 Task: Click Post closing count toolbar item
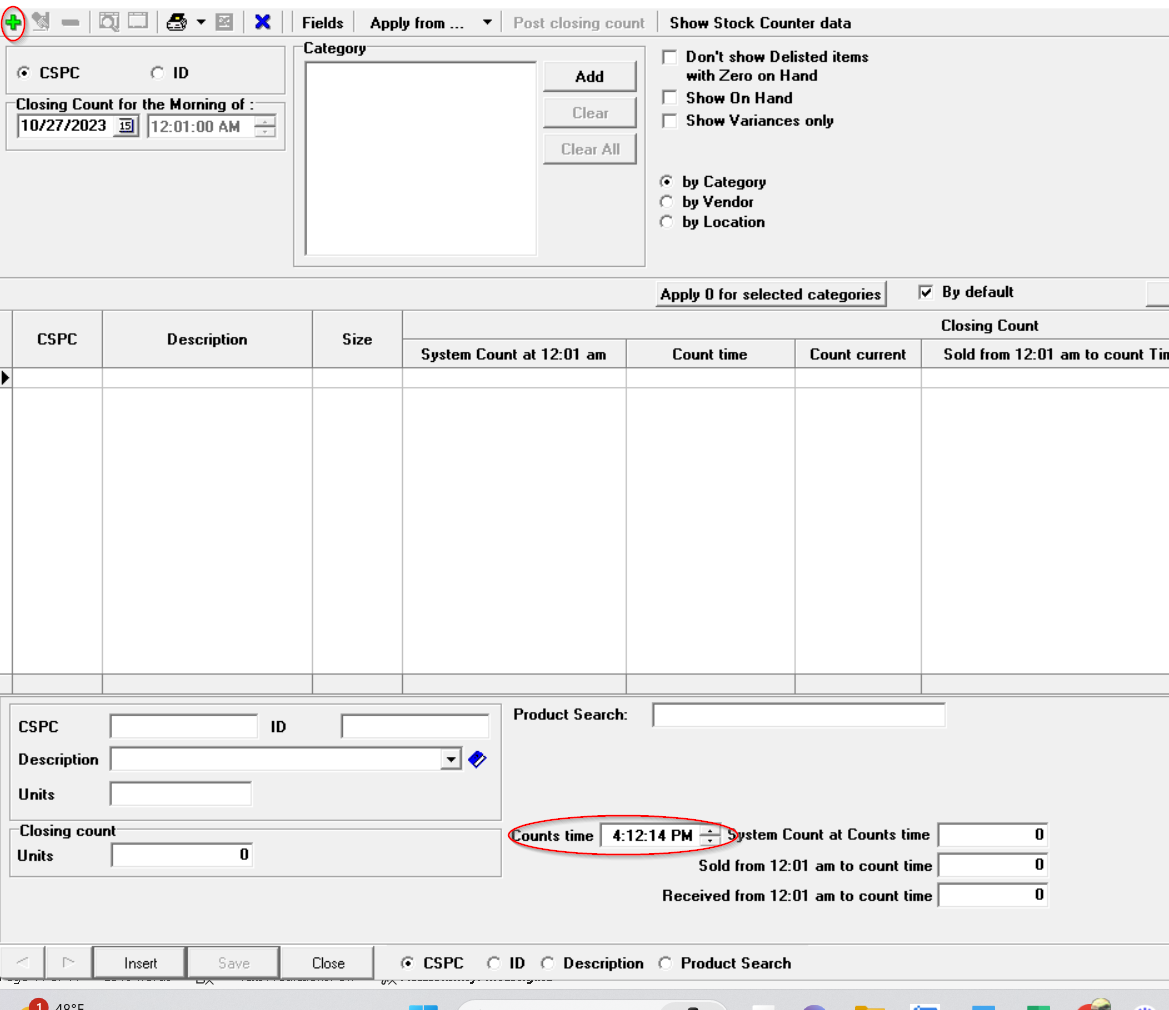579,23
